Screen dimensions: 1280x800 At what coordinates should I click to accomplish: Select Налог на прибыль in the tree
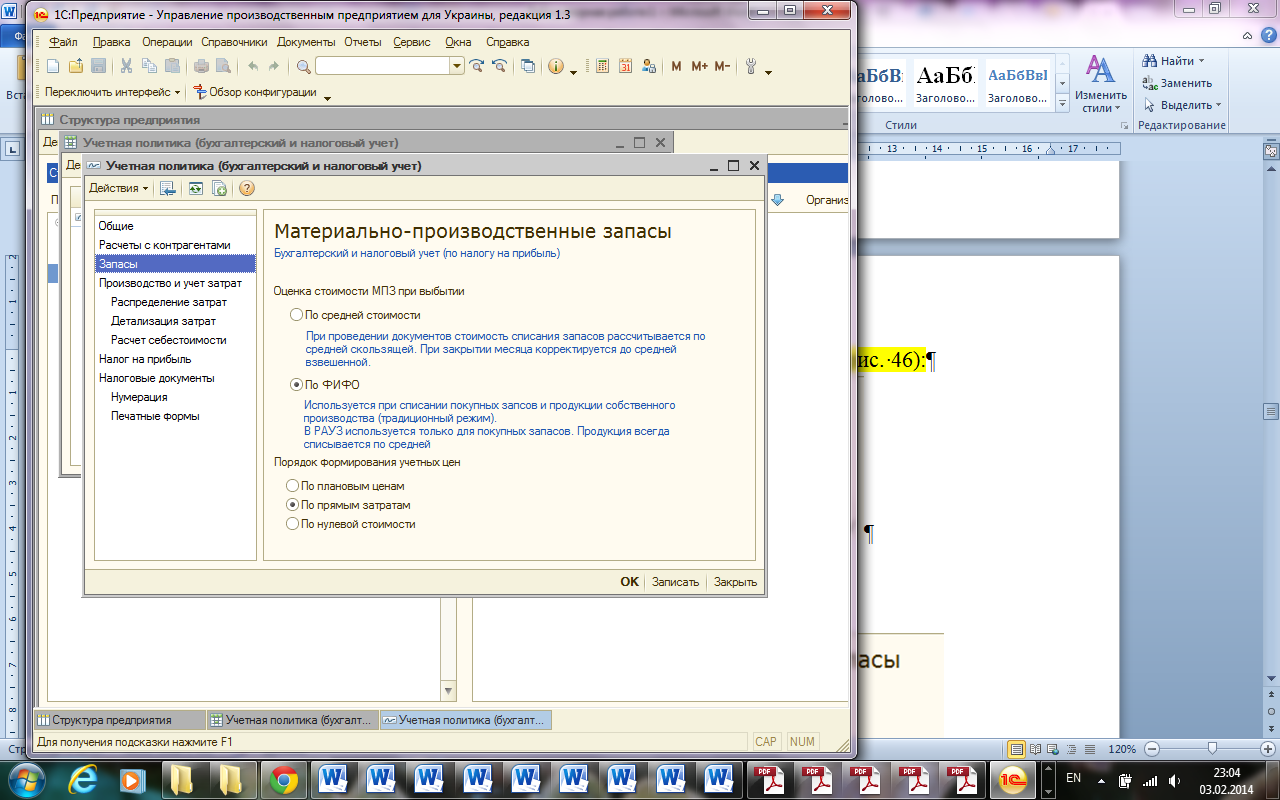[x=145, y=359]
